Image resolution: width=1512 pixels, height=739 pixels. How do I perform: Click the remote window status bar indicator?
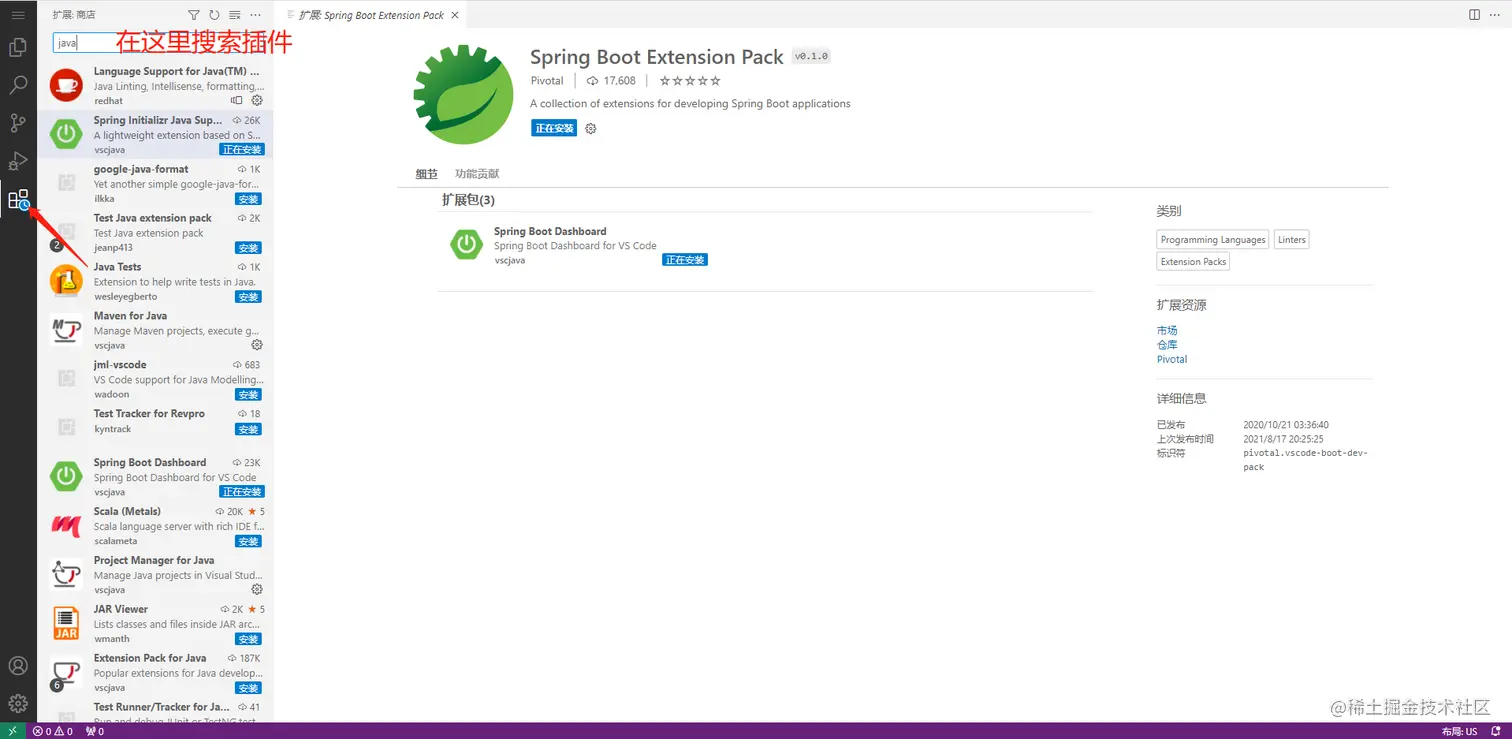point(11,731)
